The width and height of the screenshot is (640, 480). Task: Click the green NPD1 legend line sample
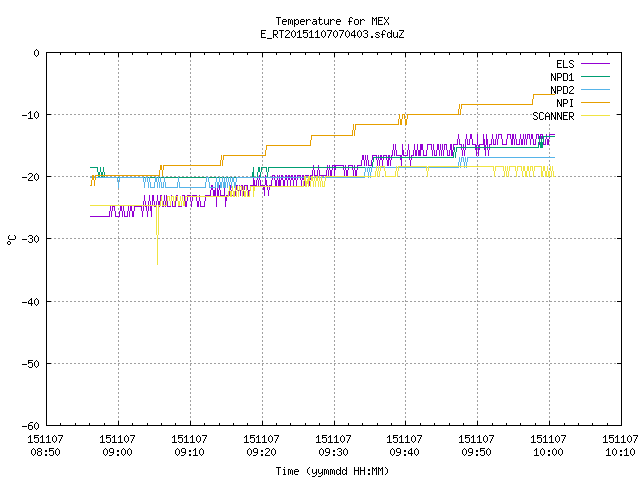(x=595, y=77)
